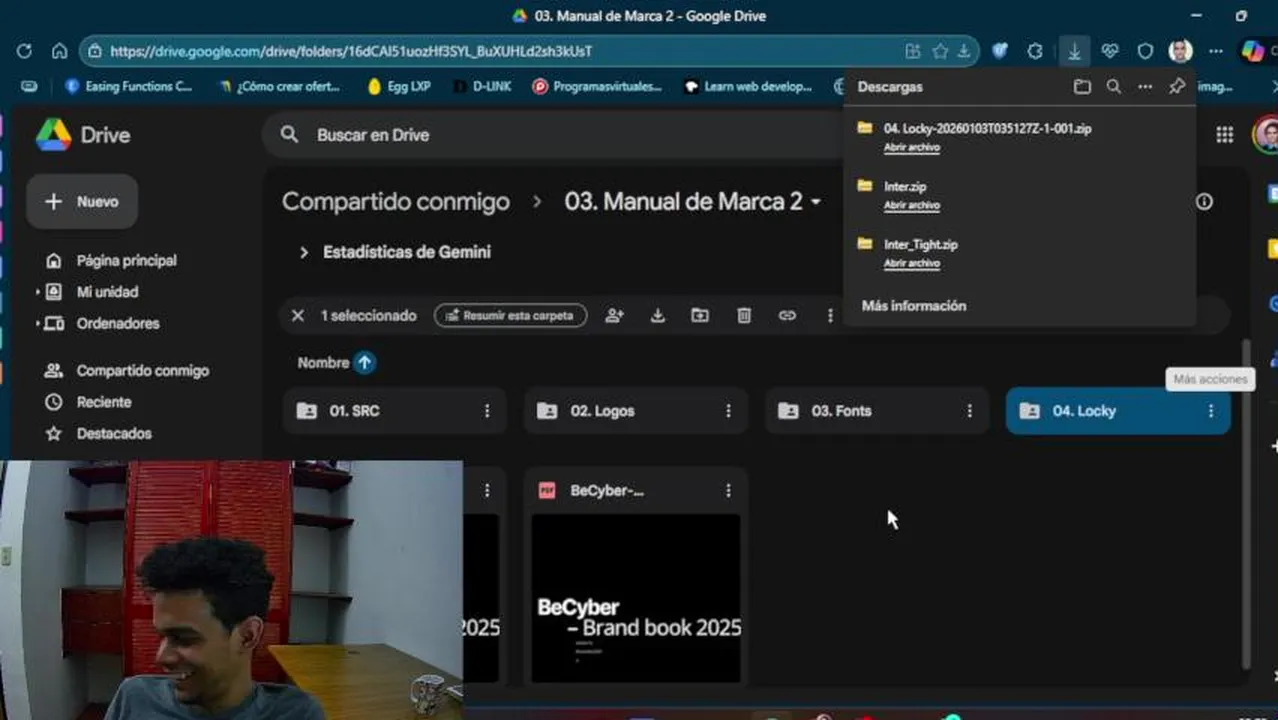Viewport: 1278px width, 720px height.
Task: Click the Google Drive logo
Action: pyautogui.click(x=83, y=135)
